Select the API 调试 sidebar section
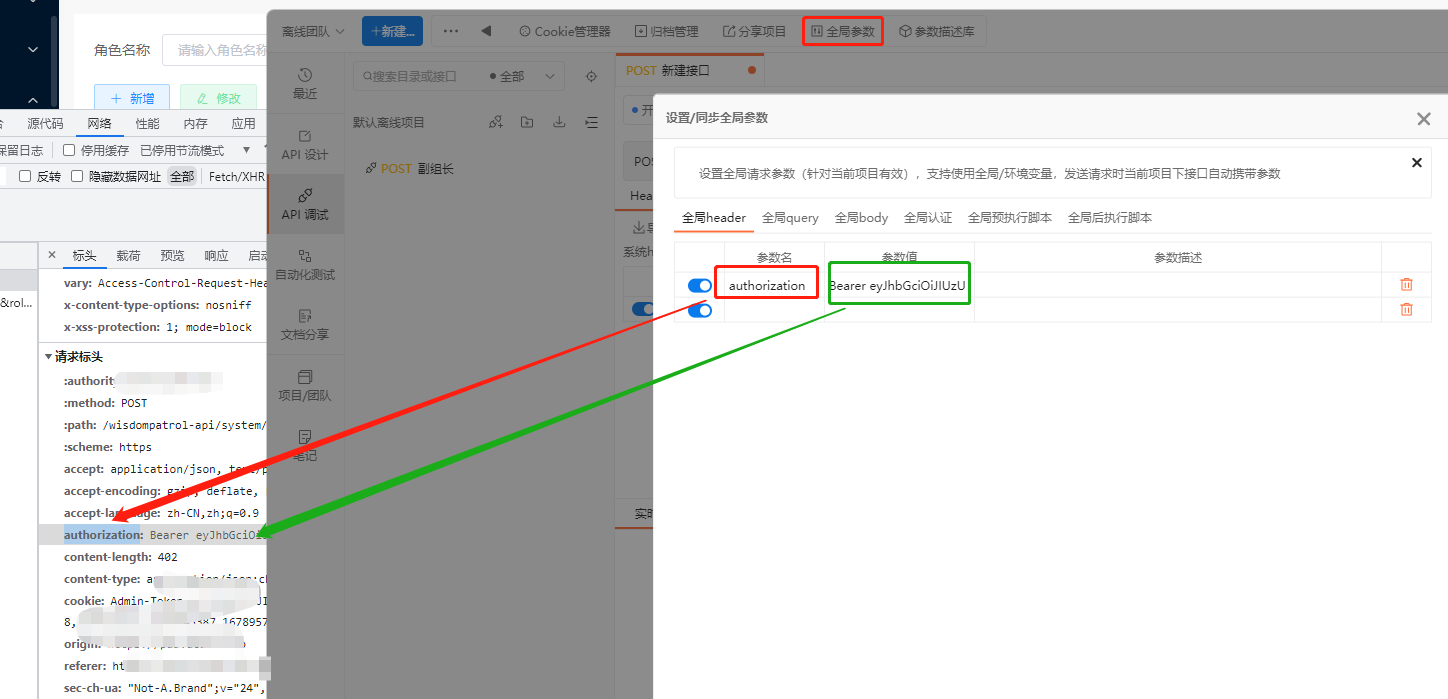This screenshot has height=699, width=1448. coord(305,204)
